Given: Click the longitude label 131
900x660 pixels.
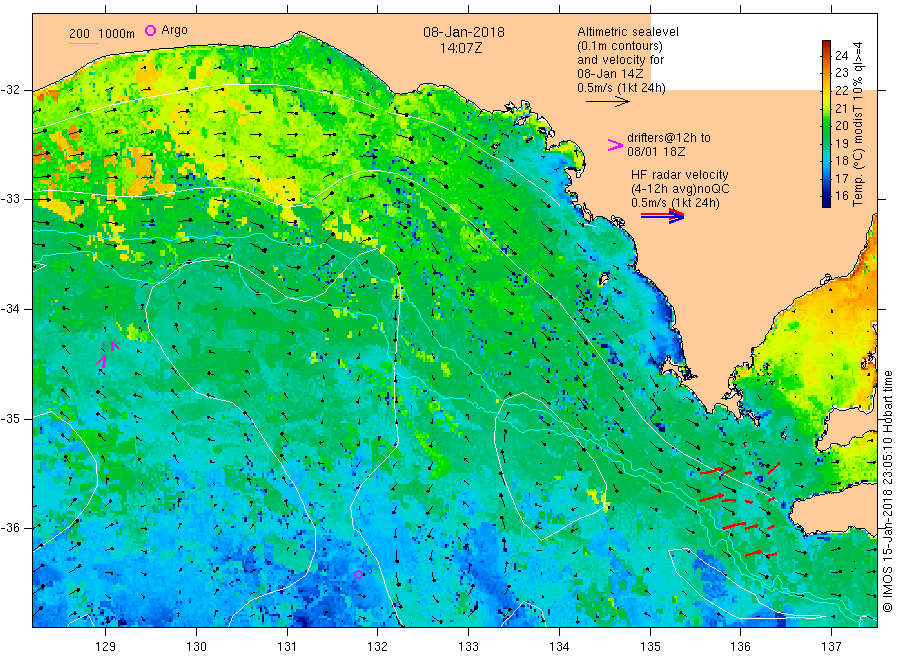Looking at the screenshot, I should (287, 647).
